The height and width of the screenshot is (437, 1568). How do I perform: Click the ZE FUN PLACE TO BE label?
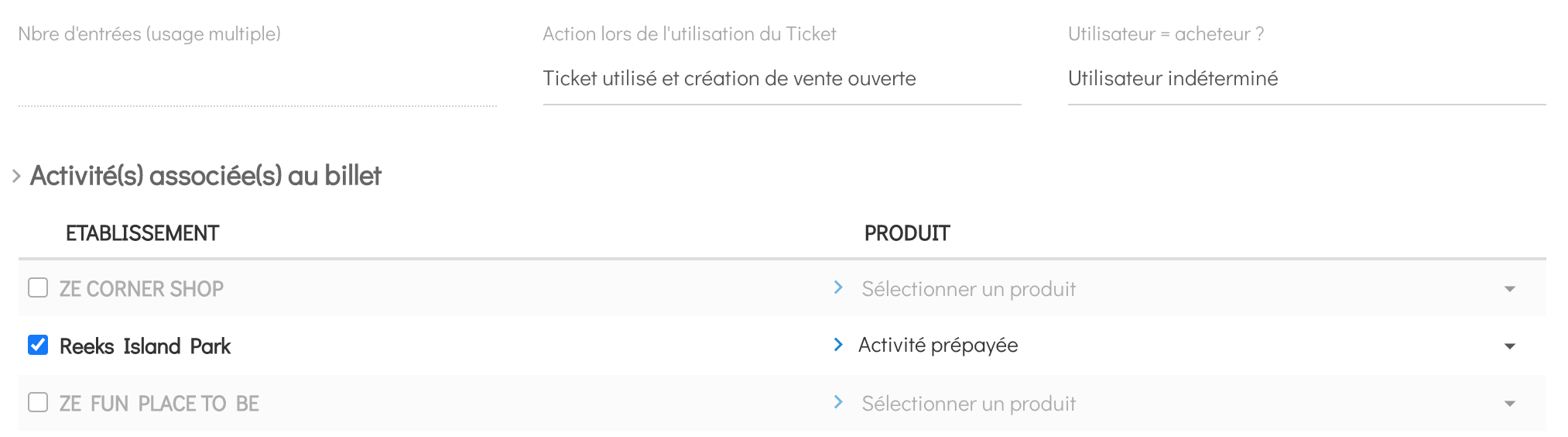[159, 404]
